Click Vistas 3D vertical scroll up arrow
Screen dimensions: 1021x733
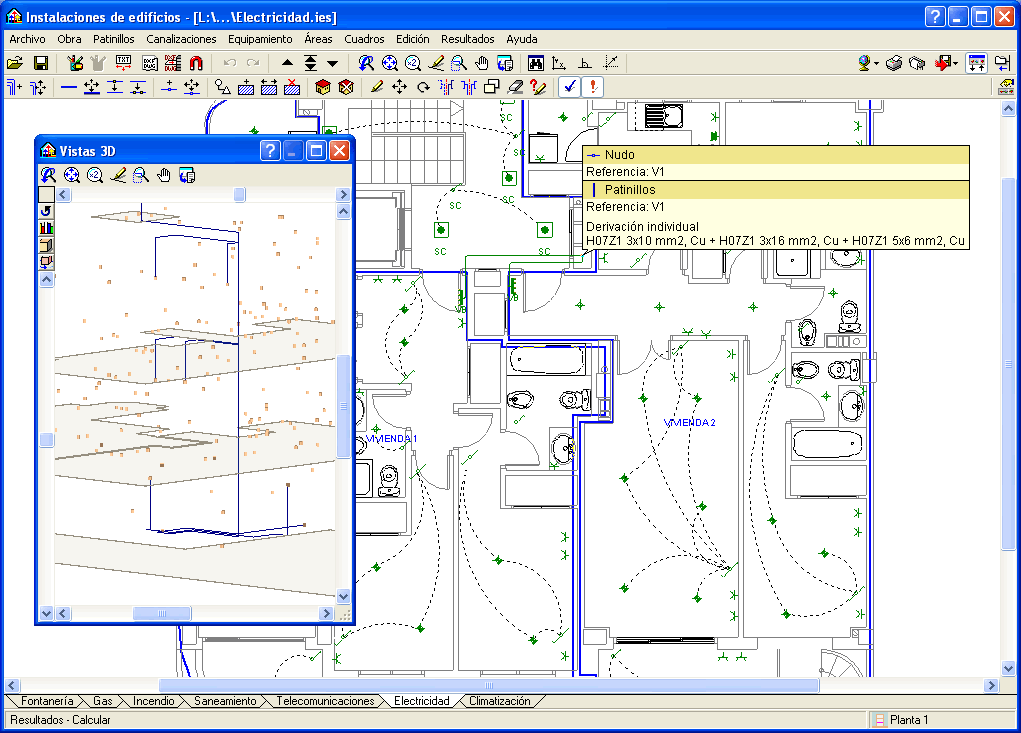coord(343,211)
